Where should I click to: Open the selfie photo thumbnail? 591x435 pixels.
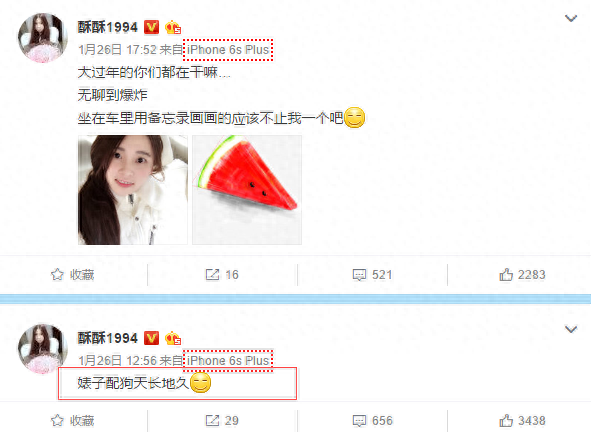(x=133, y=190)
